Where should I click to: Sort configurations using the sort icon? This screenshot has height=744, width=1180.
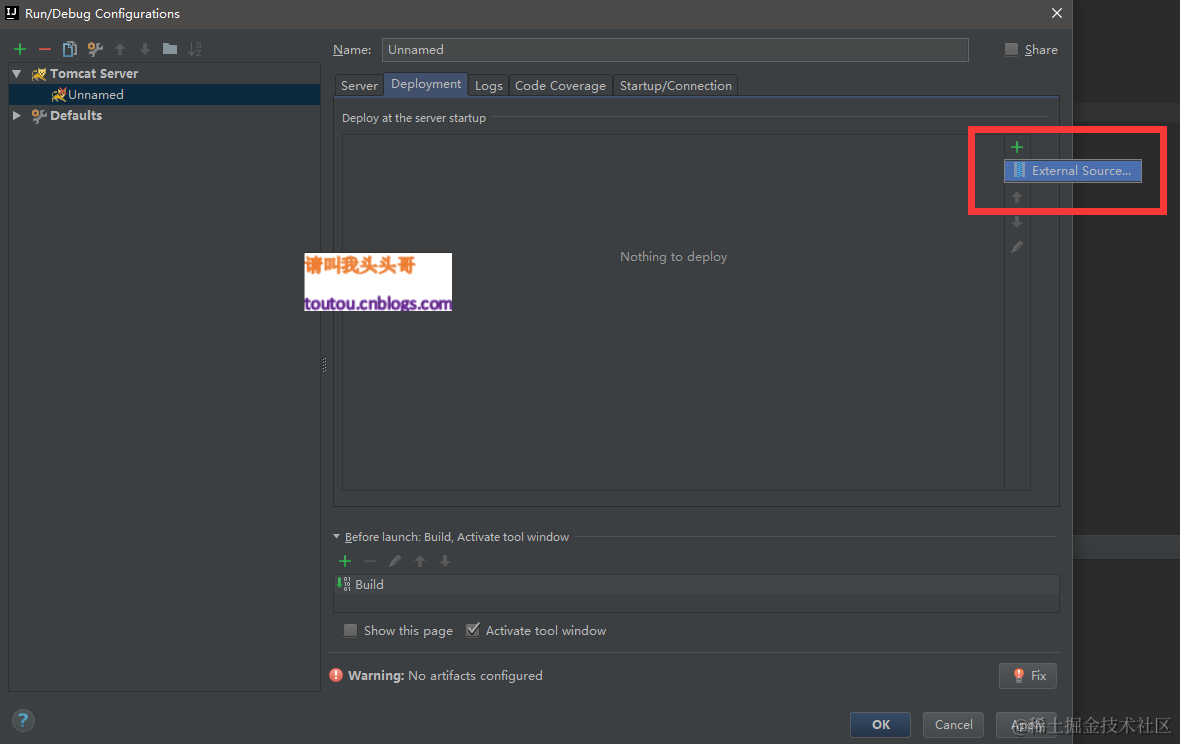click(193, 48)
